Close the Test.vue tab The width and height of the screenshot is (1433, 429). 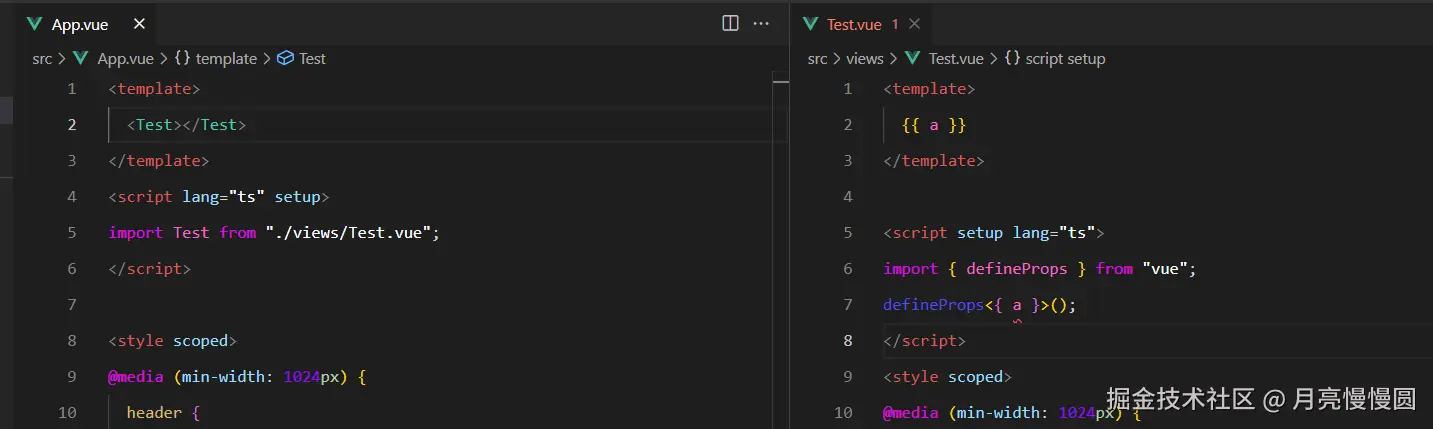click(914, 24)
